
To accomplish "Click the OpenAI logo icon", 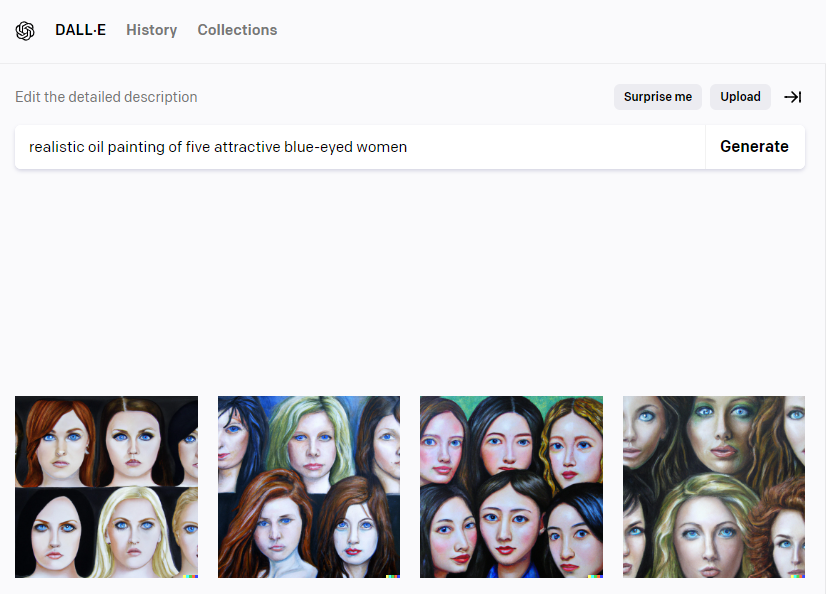I will click(x=25, y=31).
